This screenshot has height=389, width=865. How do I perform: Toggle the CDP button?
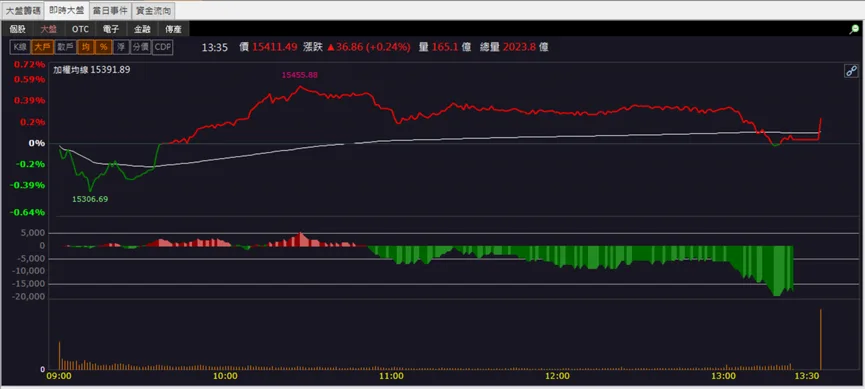tap(163, 47)
